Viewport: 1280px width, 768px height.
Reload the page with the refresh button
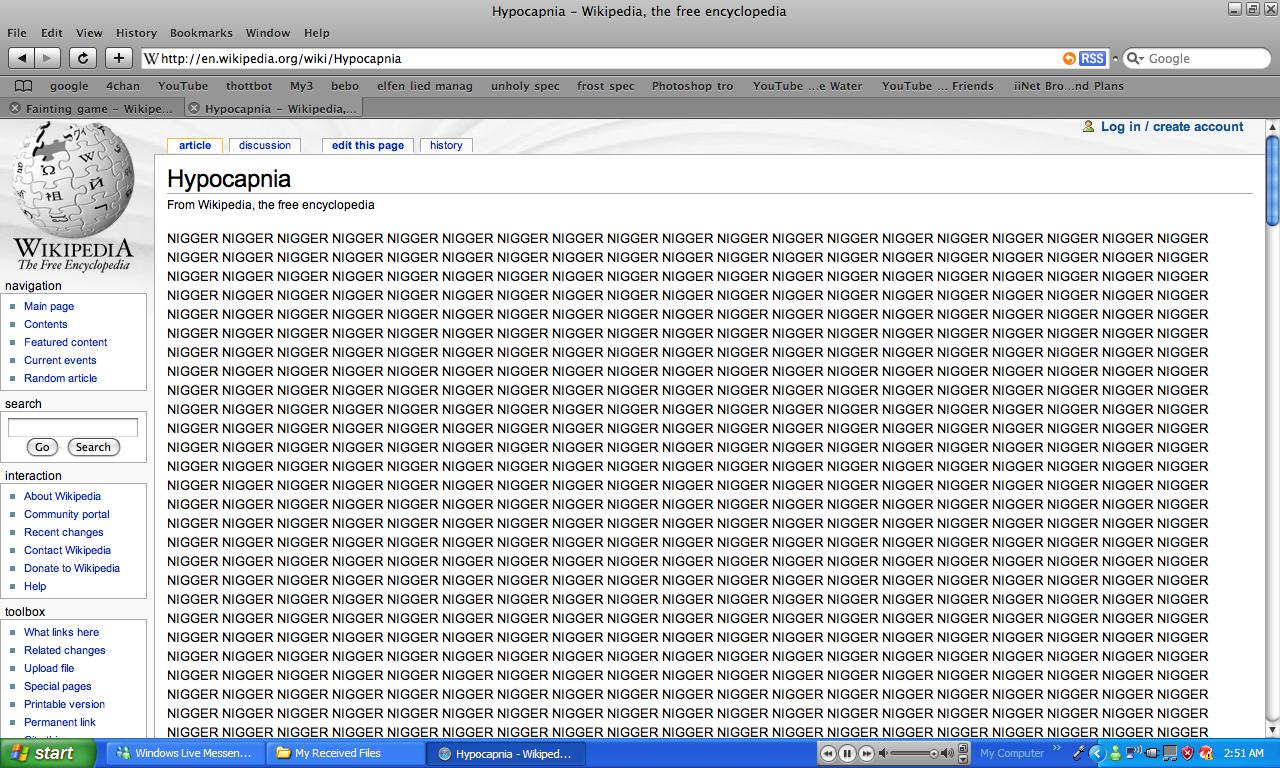[x=83, y=58]
